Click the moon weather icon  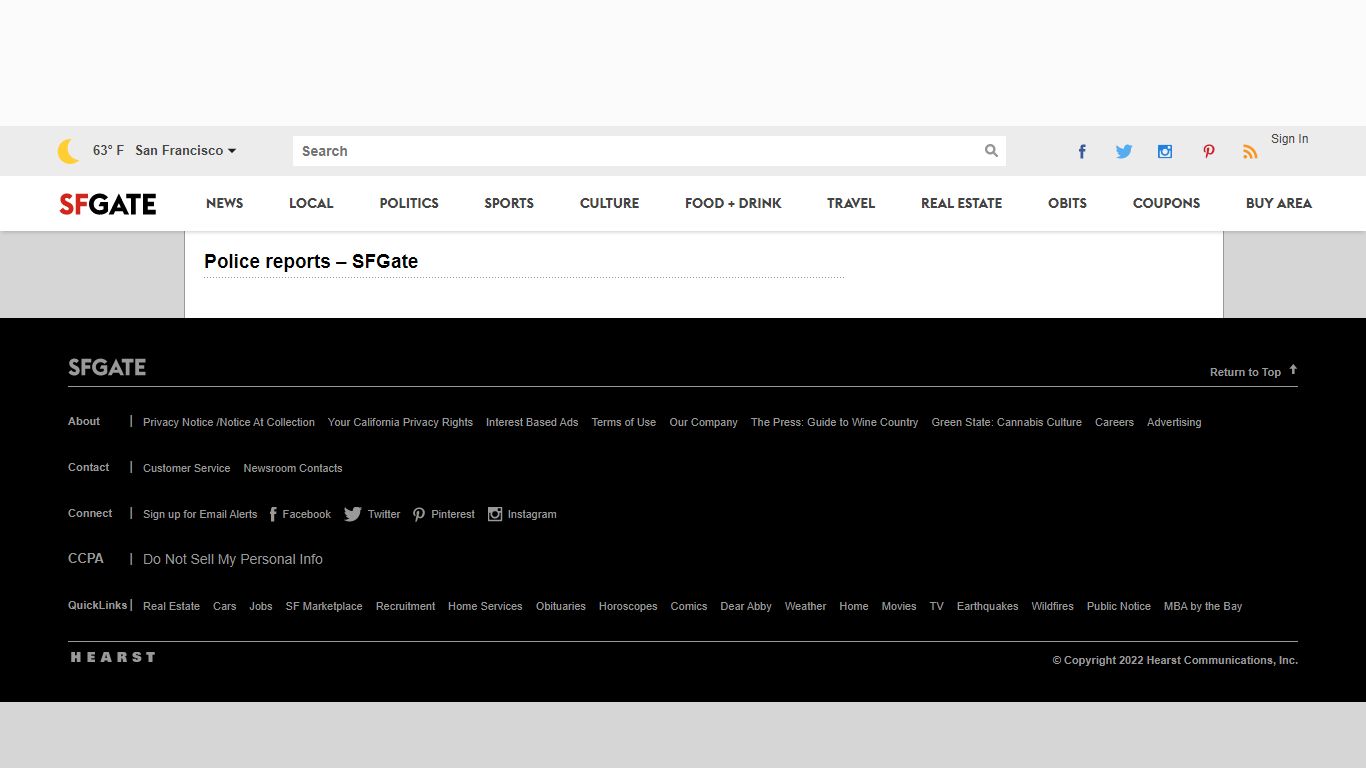pos(68,151)
